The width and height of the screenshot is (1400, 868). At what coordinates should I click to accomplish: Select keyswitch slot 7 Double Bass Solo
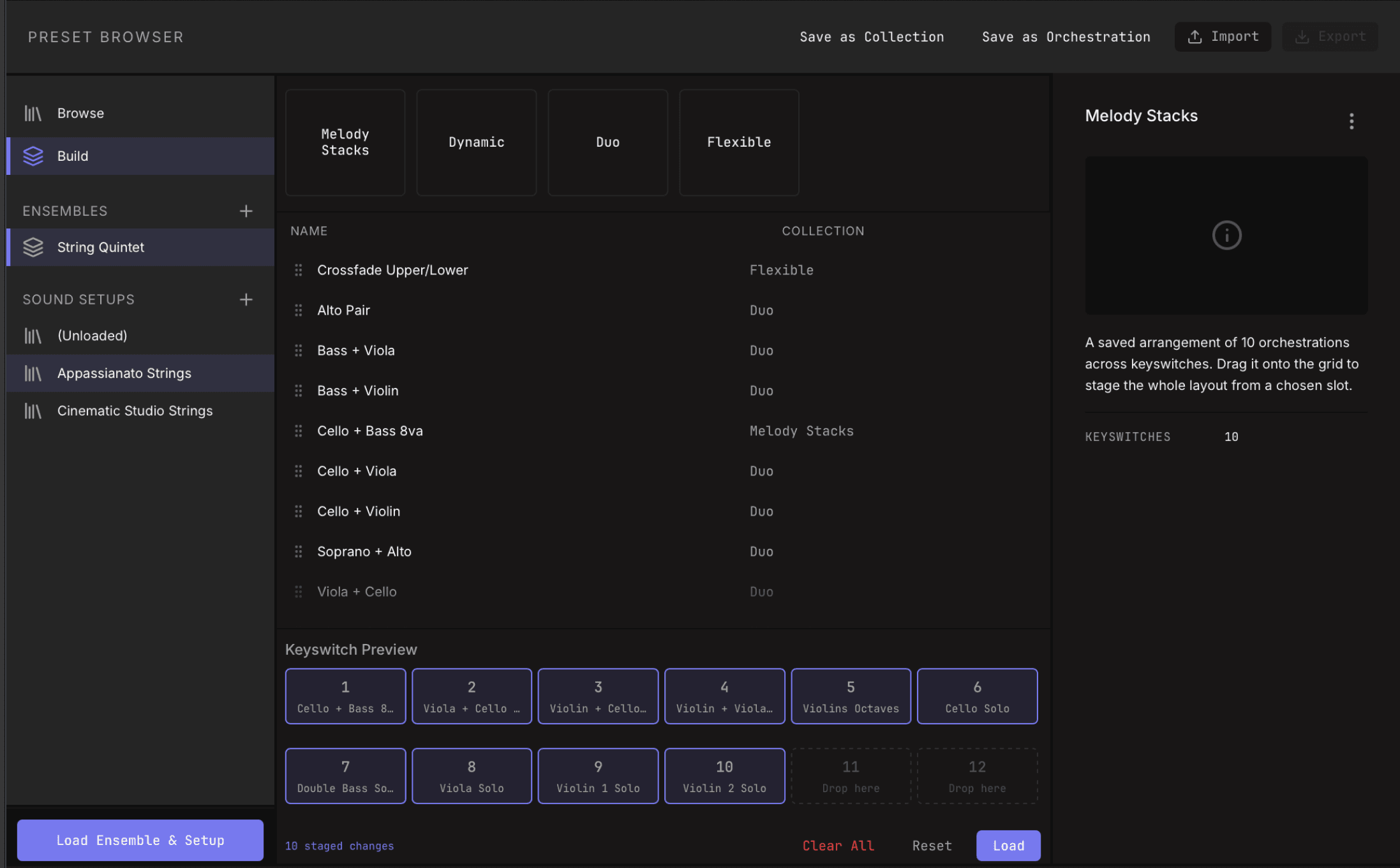coord(345,776)
